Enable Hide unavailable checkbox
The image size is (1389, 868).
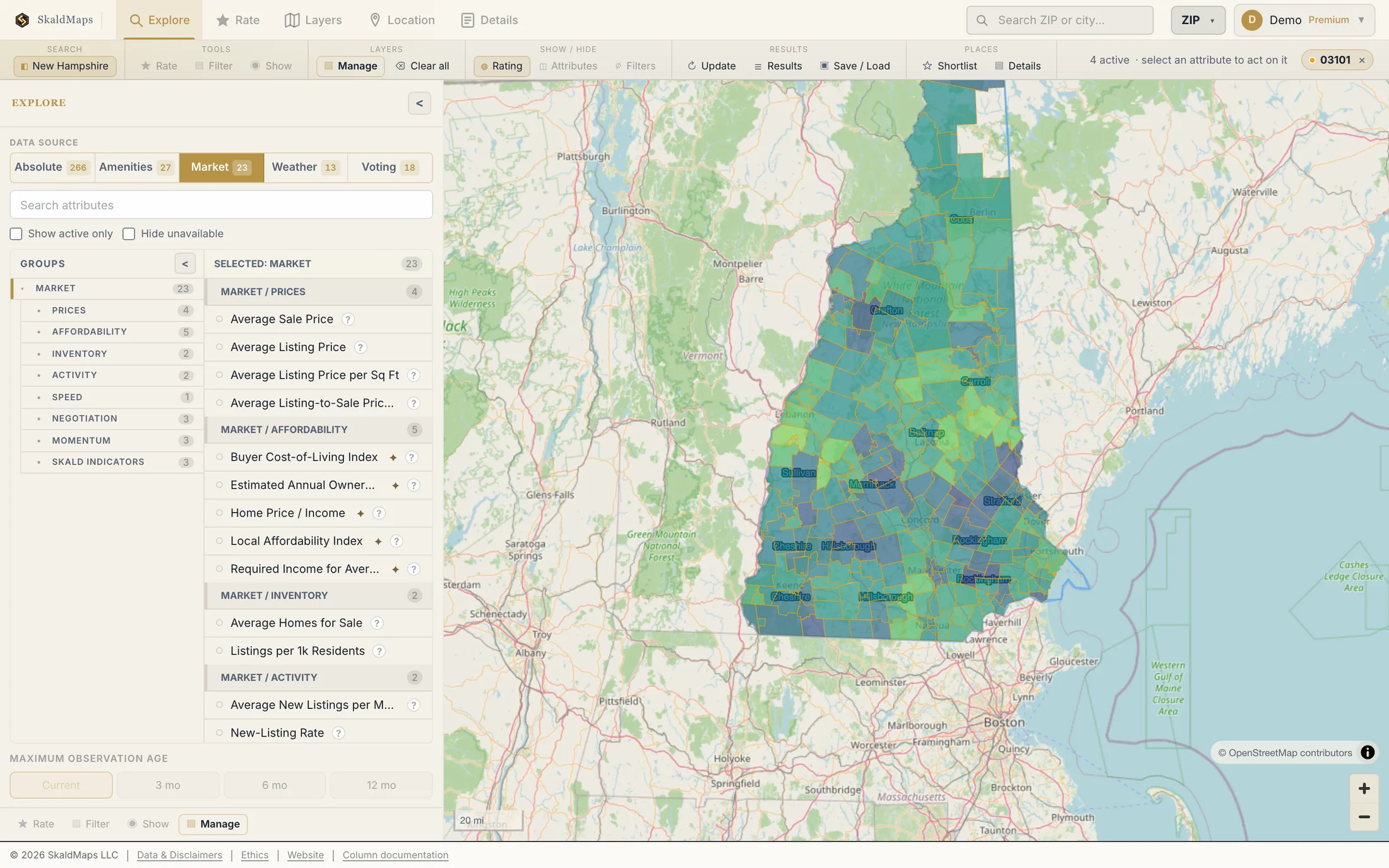[129, 234]
